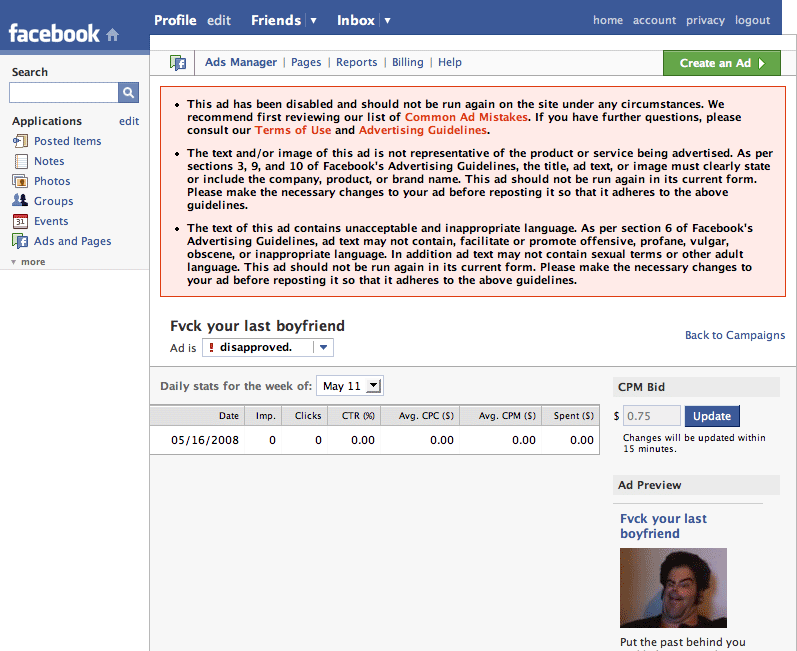
Task: Click the ad preview title link
Action: [x=663, y=526]
